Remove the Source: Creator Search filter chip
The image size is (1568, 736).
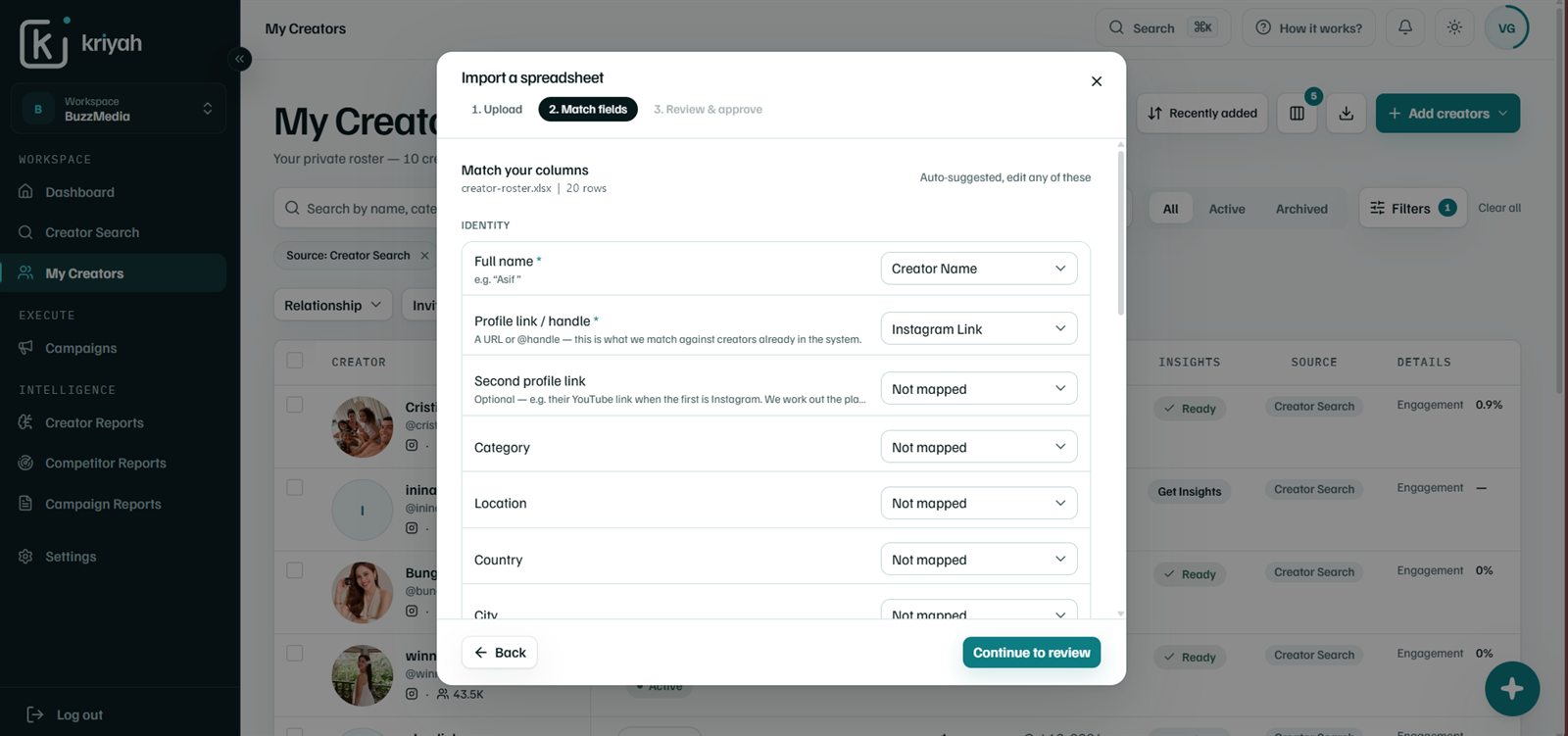point(424,256)
